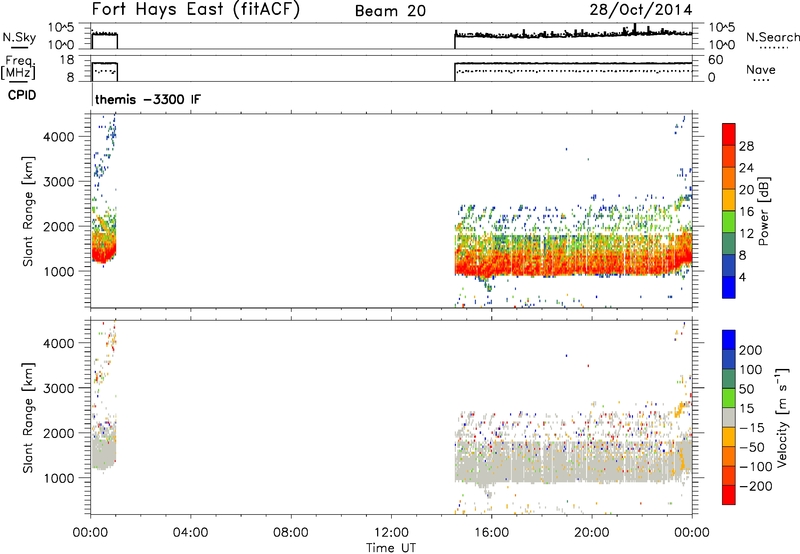Click the "-50" velocity colorbar tick
The height and width of the screenshot is (554, 800).
click(x=752, y=447)
